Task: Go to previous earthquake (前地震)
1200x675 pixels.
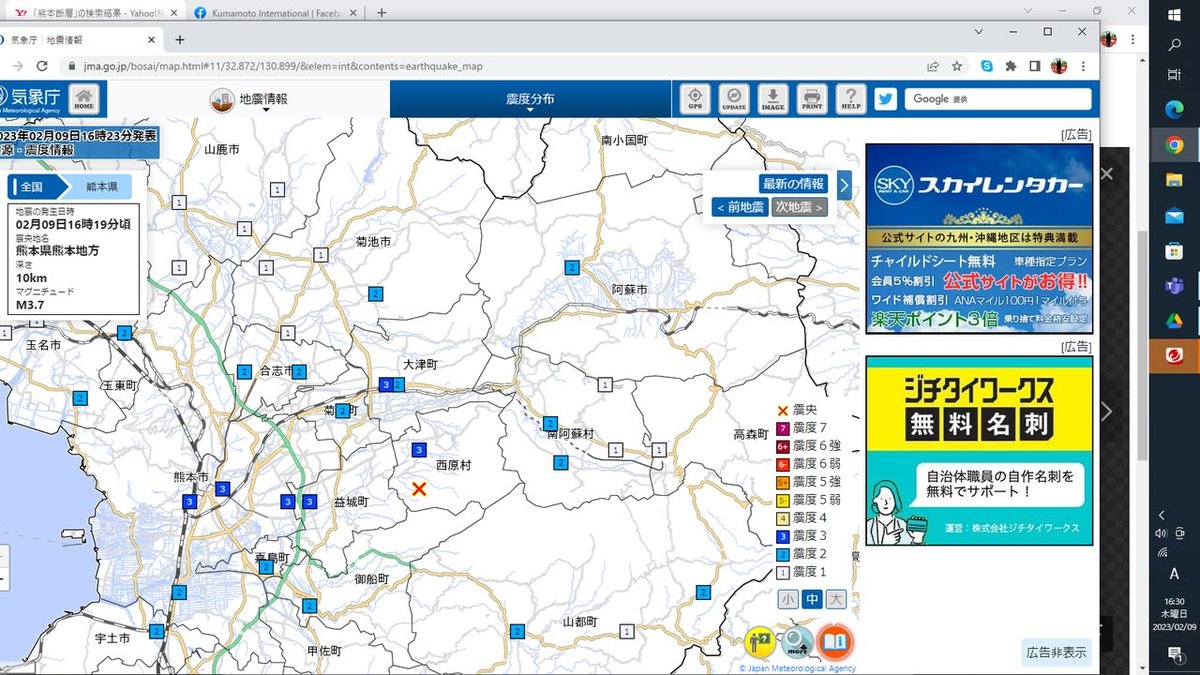Action: pos(740,207)
